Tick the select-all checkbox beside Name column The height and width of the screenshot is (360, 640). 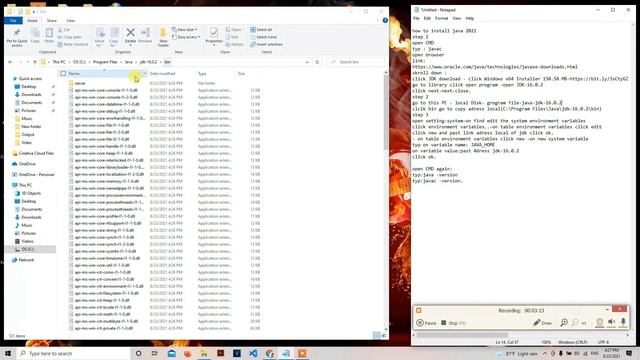63,73
